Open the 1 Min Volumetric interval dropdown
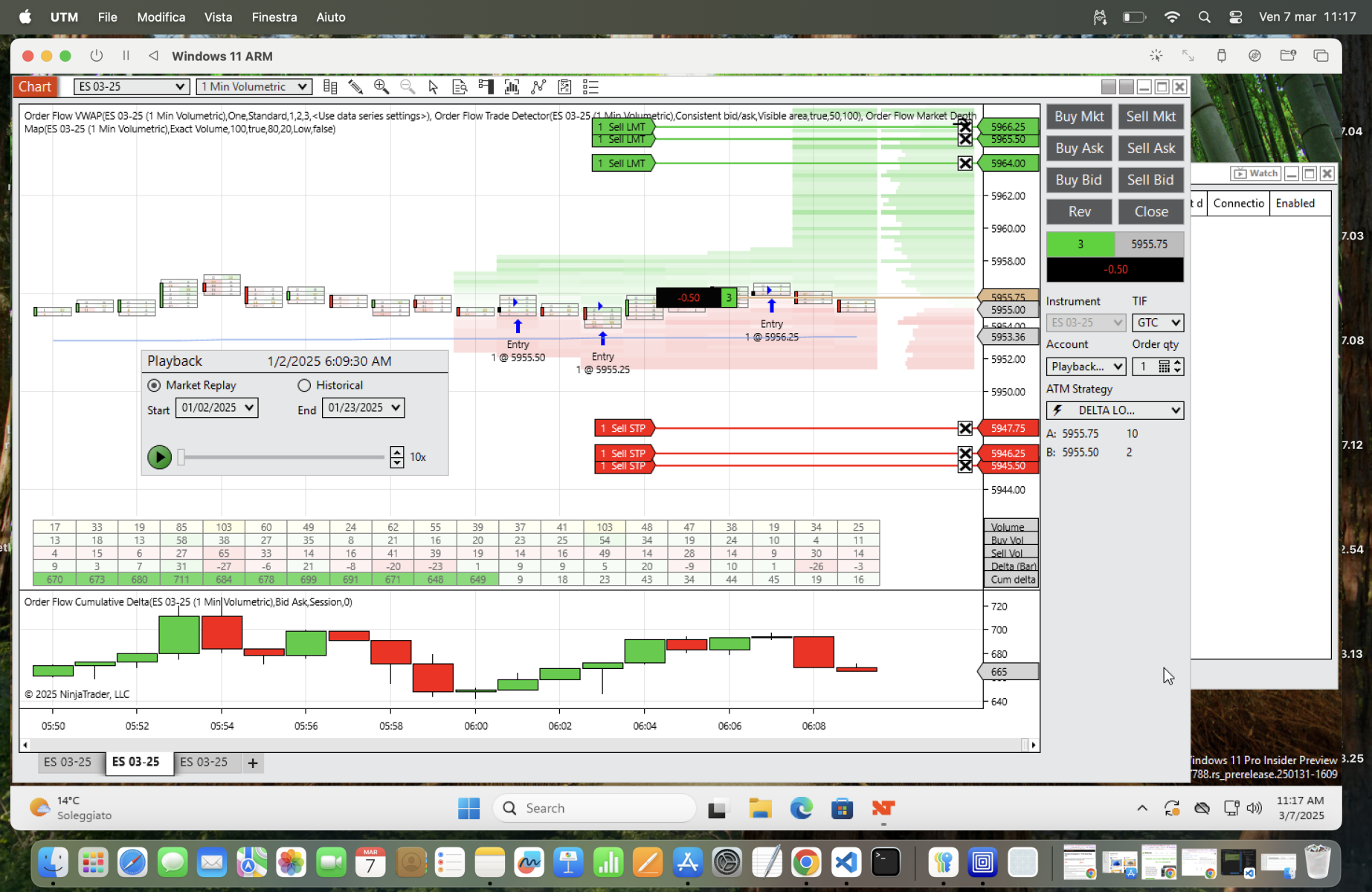 click(x=254, y=87)
